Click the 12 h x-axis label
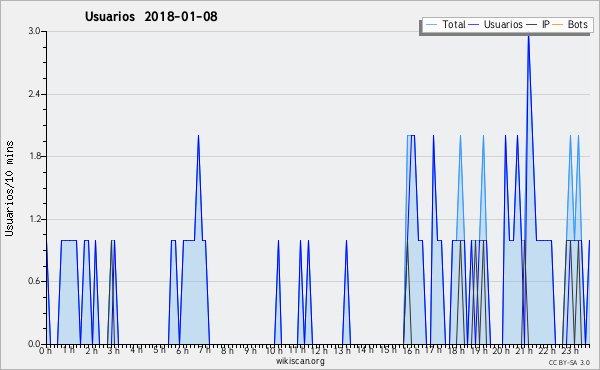The width and height of the screenshot is (600, 370). click(x=319, y=351)
